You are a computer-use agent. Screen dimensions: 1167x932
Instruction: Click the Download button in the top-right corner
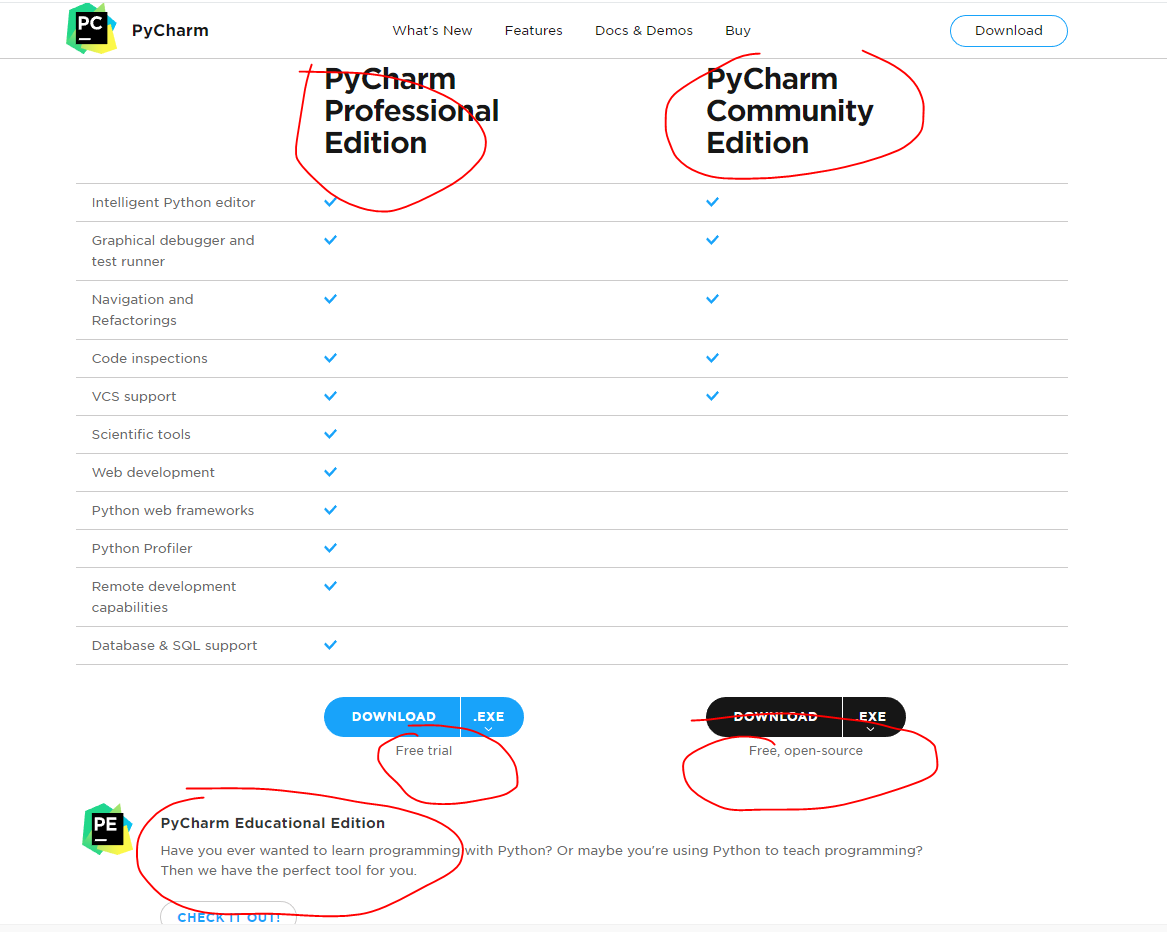(x=1008, y=30)
